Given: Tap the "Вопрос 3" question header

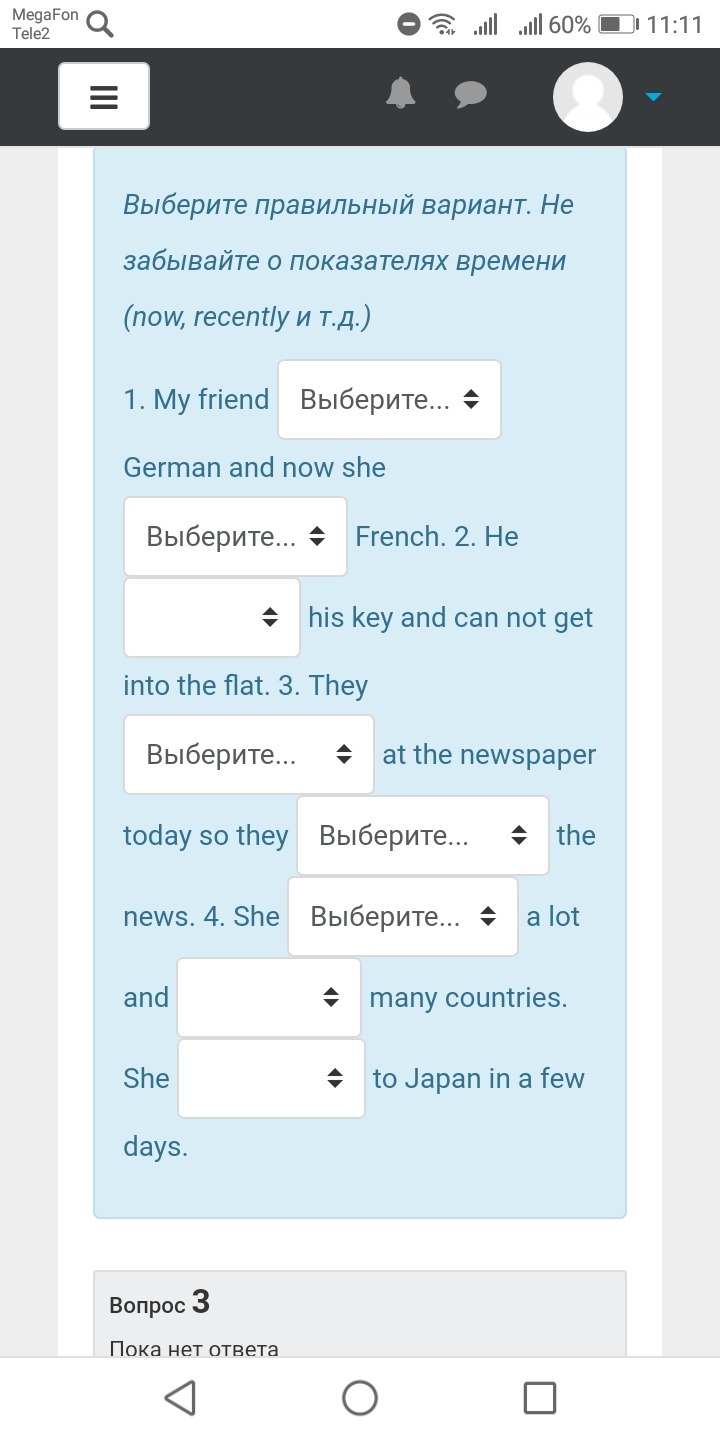Looking at the screenshot, I should [x=160, y=1303].
